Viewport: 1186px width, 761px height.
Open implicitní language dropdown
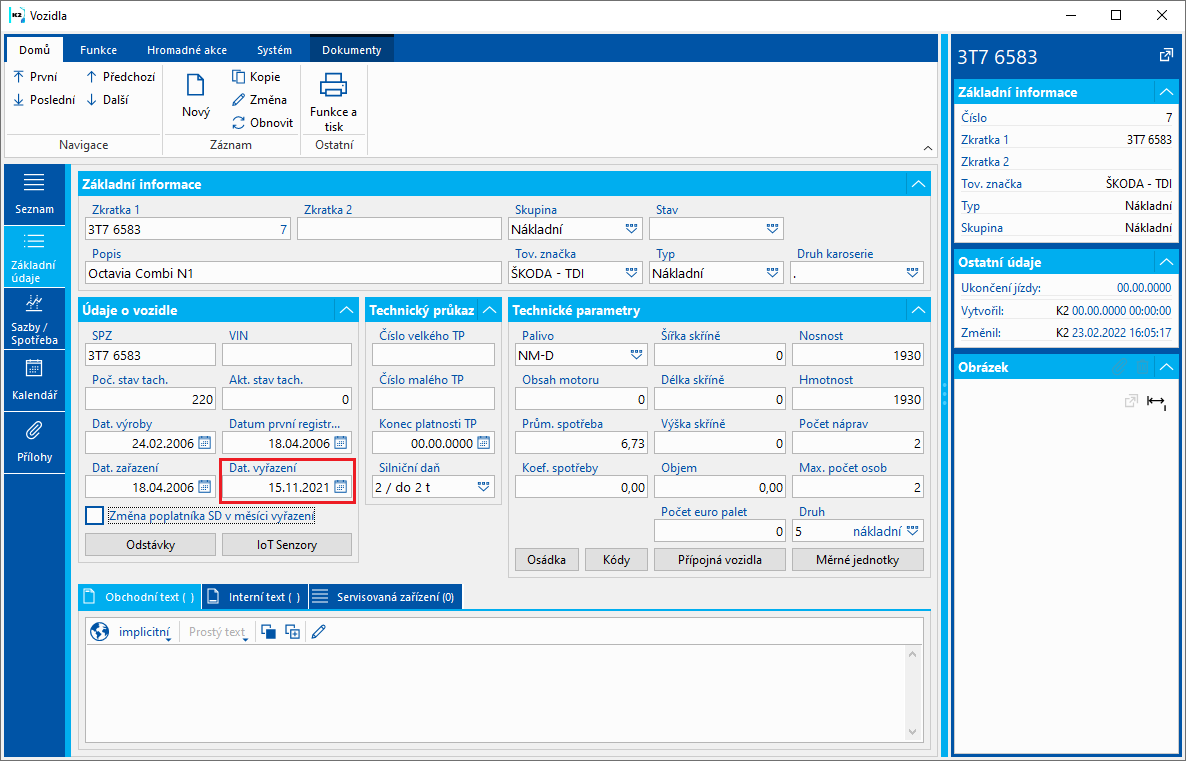[x=144, y=632]
